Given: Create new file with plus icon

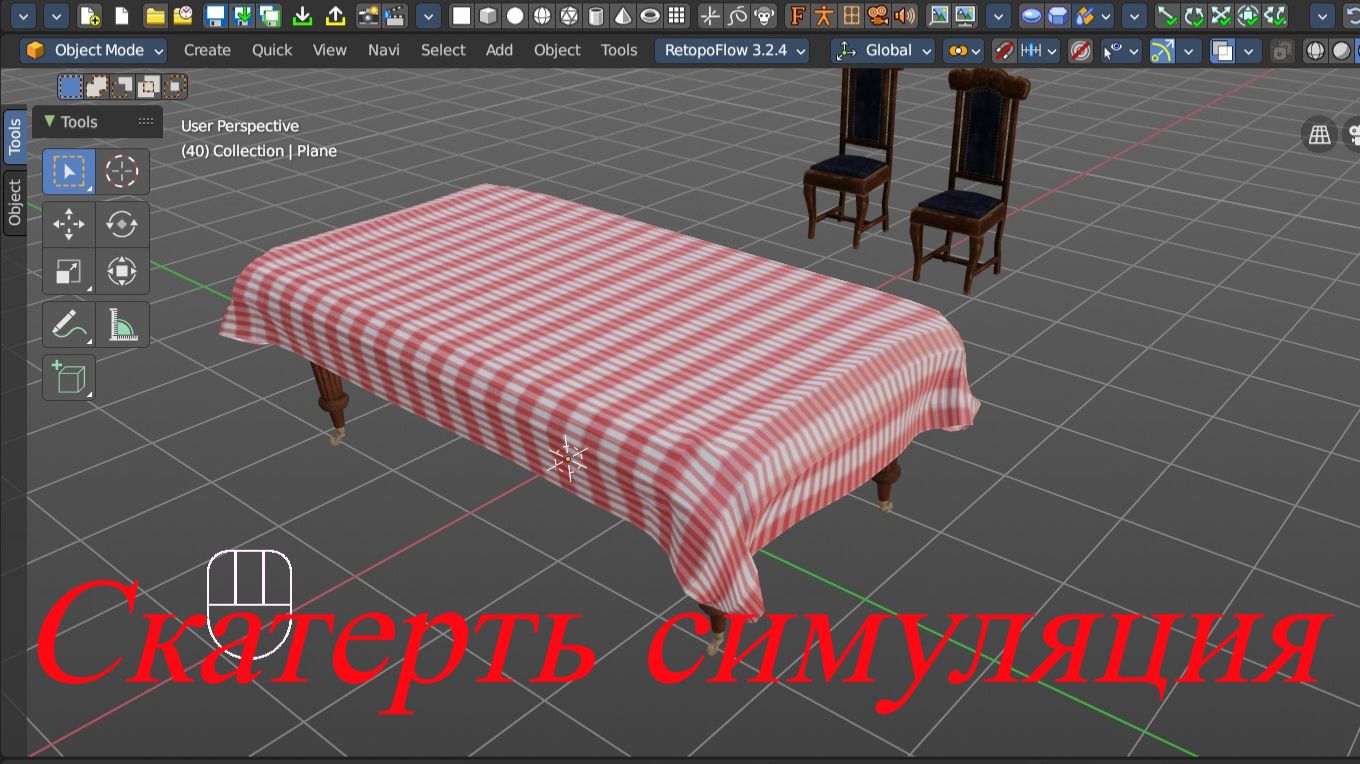Looking at the screenshot, I should [x=89, y=16].
